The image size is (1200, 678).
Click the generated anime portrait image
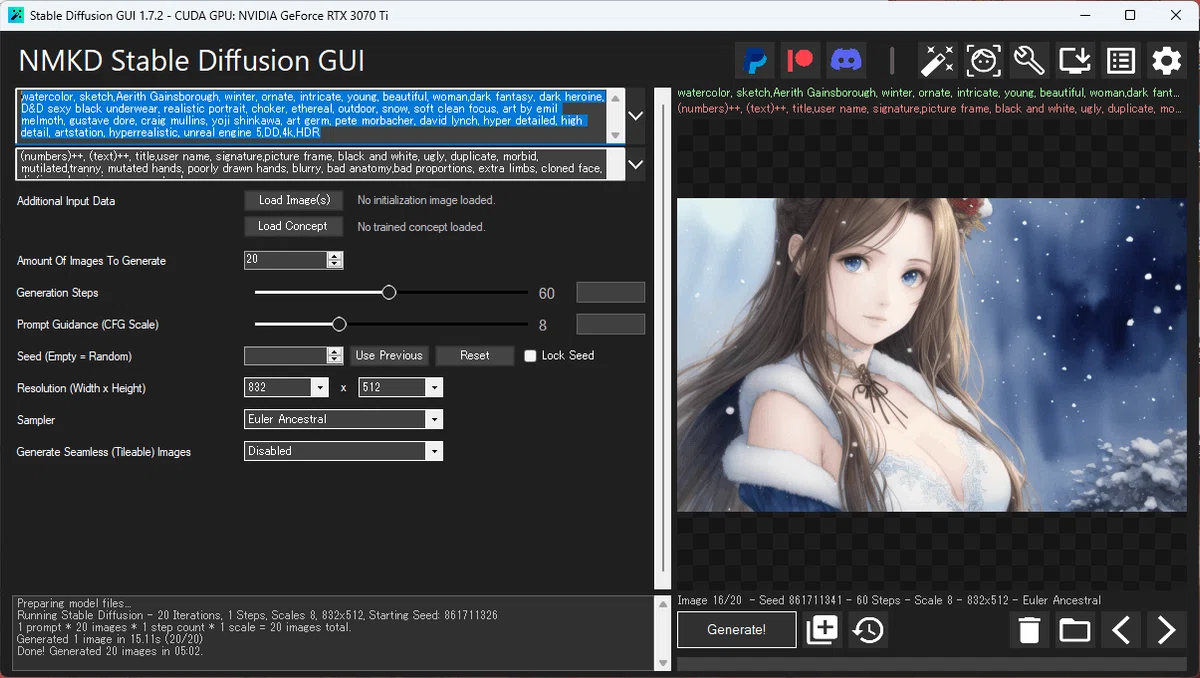coord(931,355)
